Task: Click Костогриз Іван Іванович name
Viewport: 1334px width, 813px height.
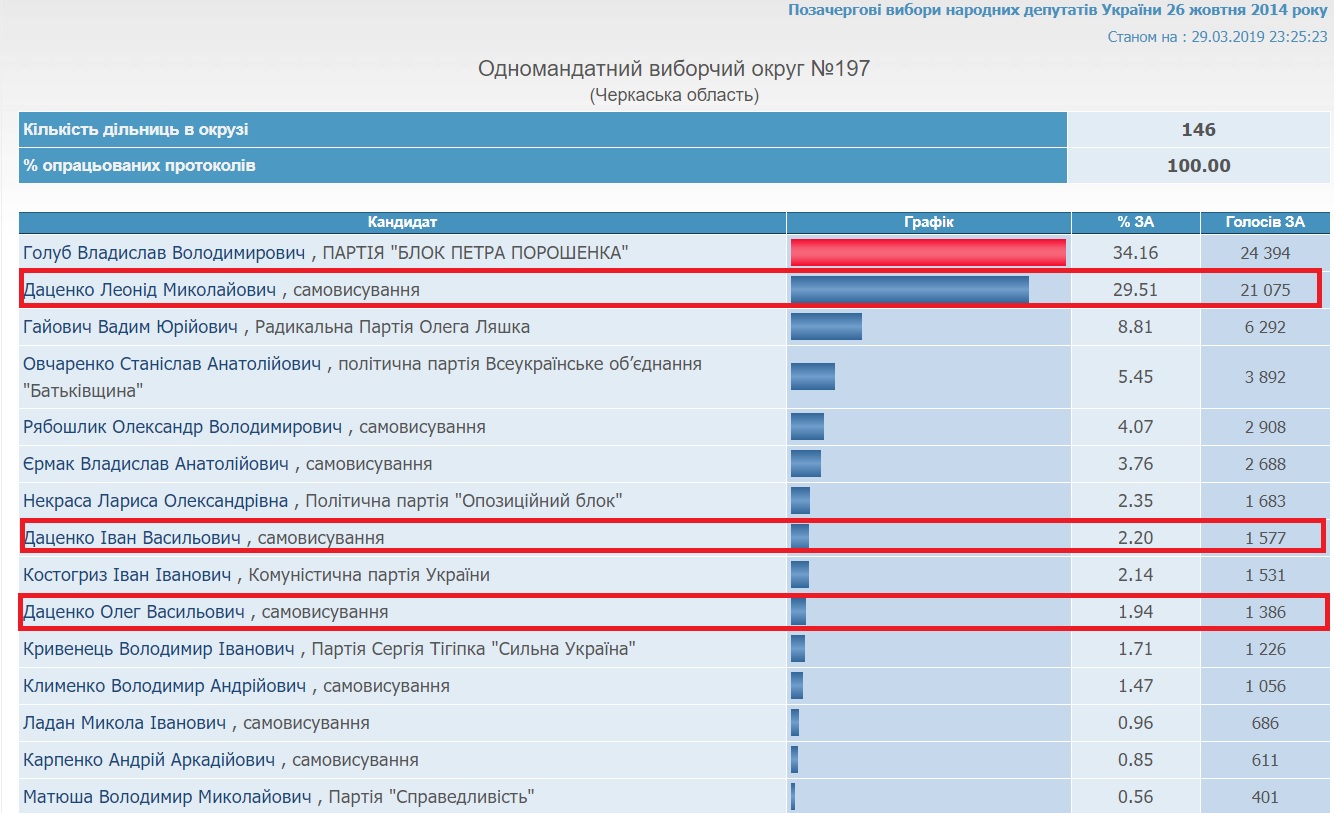Action: coord(128,575)
